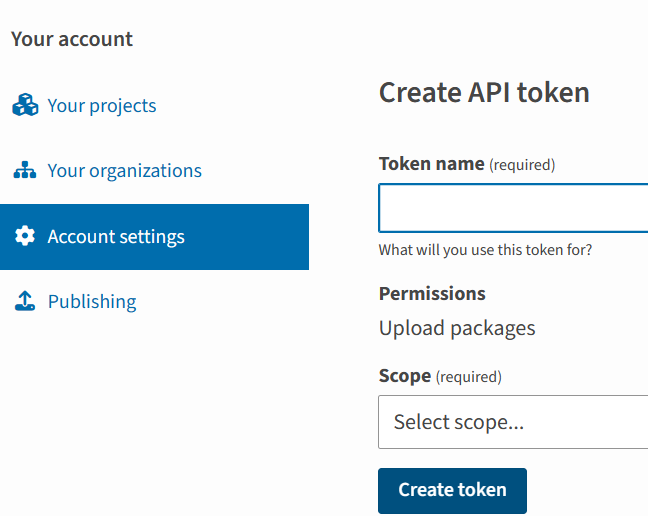Click the bold Scope label
This screenshot has width=648, height=516.
pos(405,376)
